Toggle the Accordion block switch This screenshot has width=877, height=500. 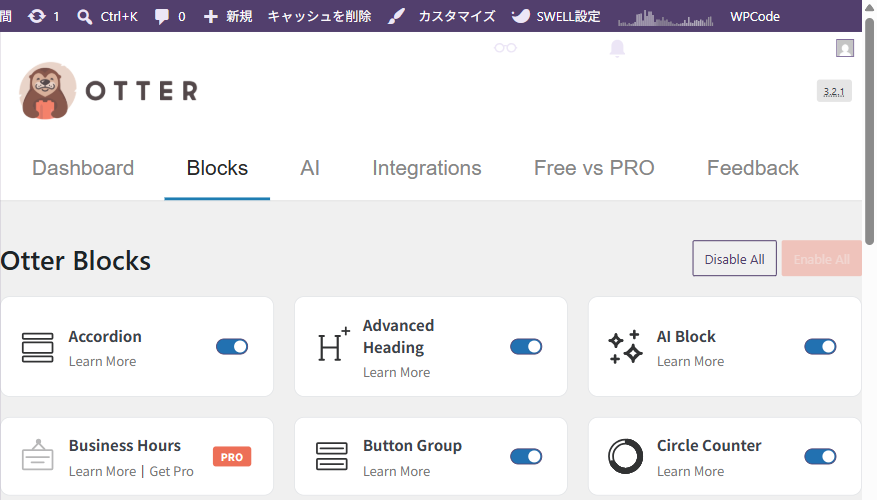pos(232,347)
